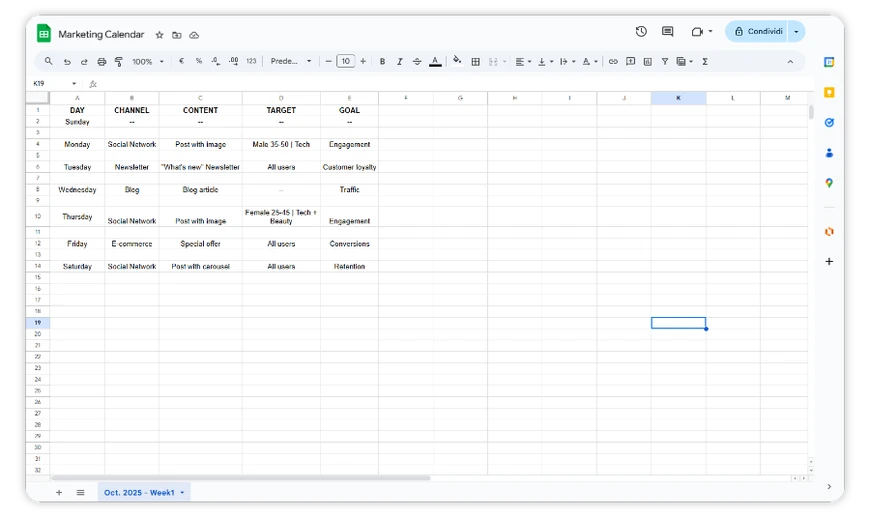This screenshot has width=870, height=517.
Task: Toggle bold formatting
Action: (382, 62)
